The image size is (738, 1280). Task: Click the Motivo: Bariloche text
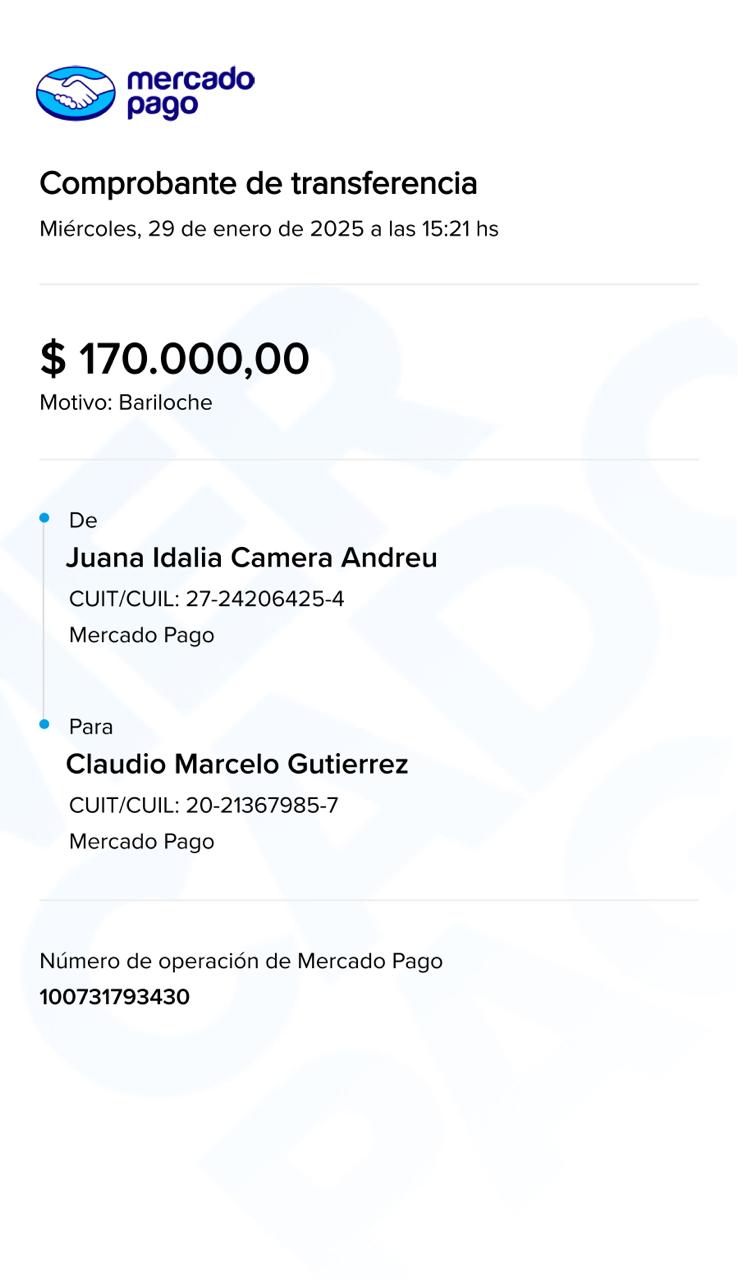pyautogui.click(x=126, y=403)
